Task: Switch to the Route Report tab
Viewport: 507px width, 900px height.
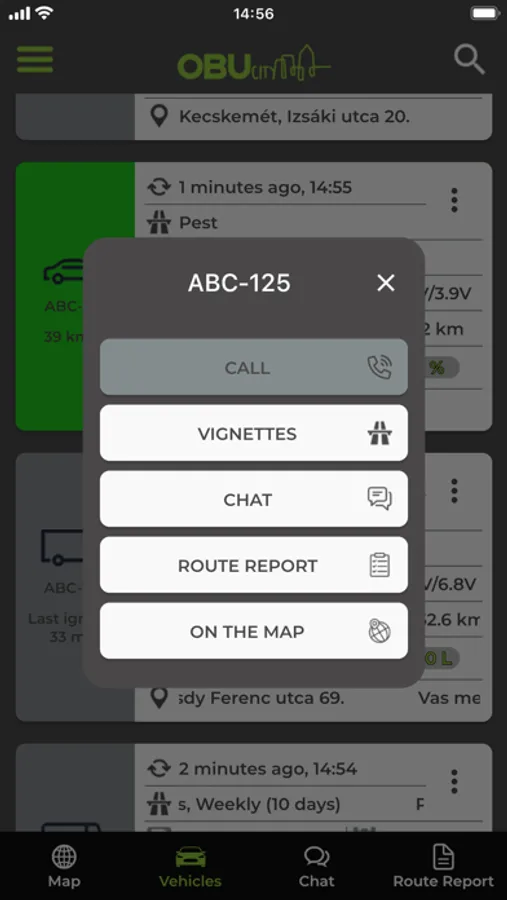Action: [443, 867]
